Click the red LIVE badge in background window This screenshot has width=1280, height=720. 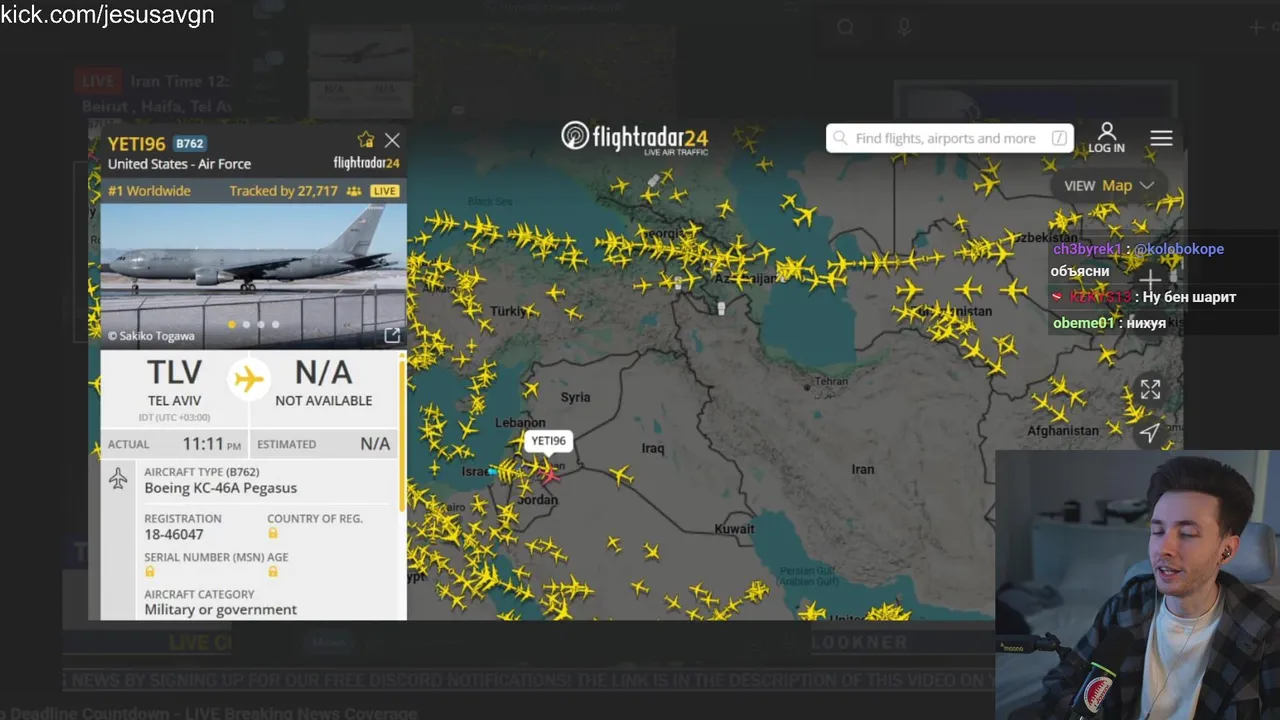(x=98, y=81)
